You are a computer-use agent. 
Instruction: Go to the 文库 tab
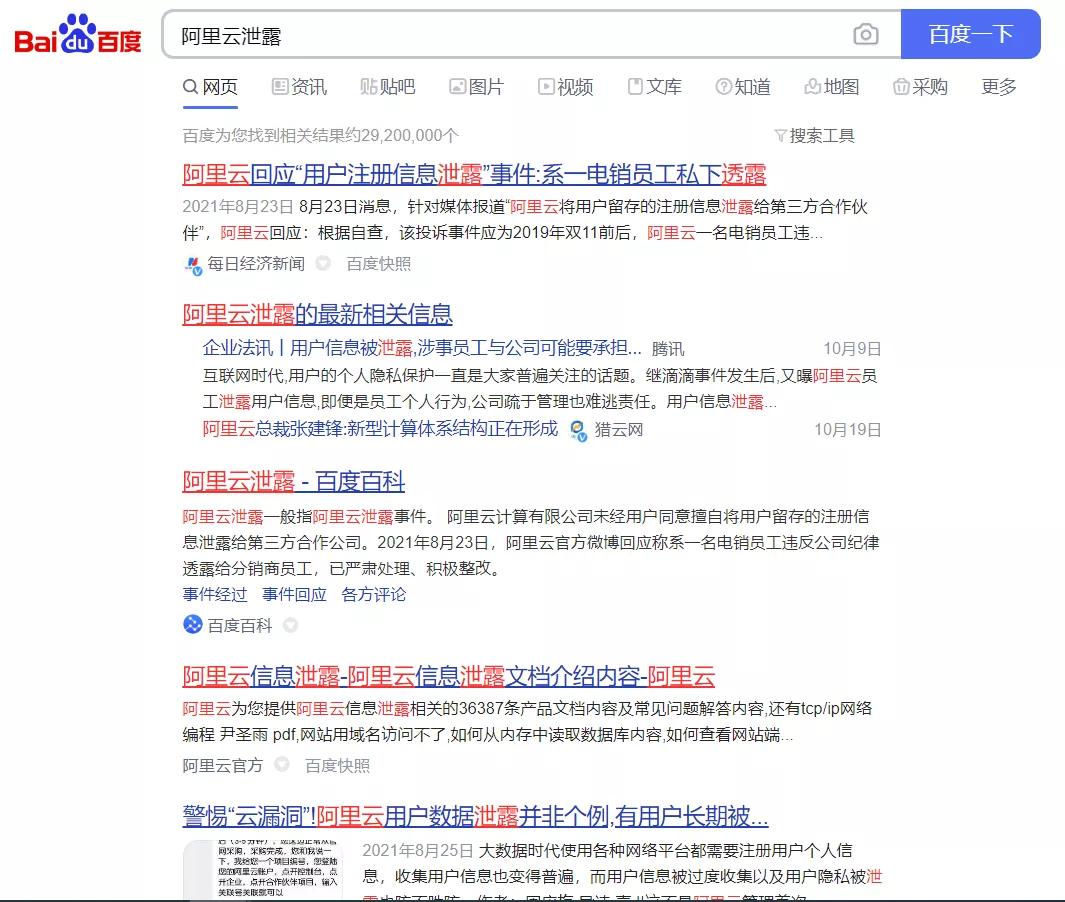[x=655, y=87]
